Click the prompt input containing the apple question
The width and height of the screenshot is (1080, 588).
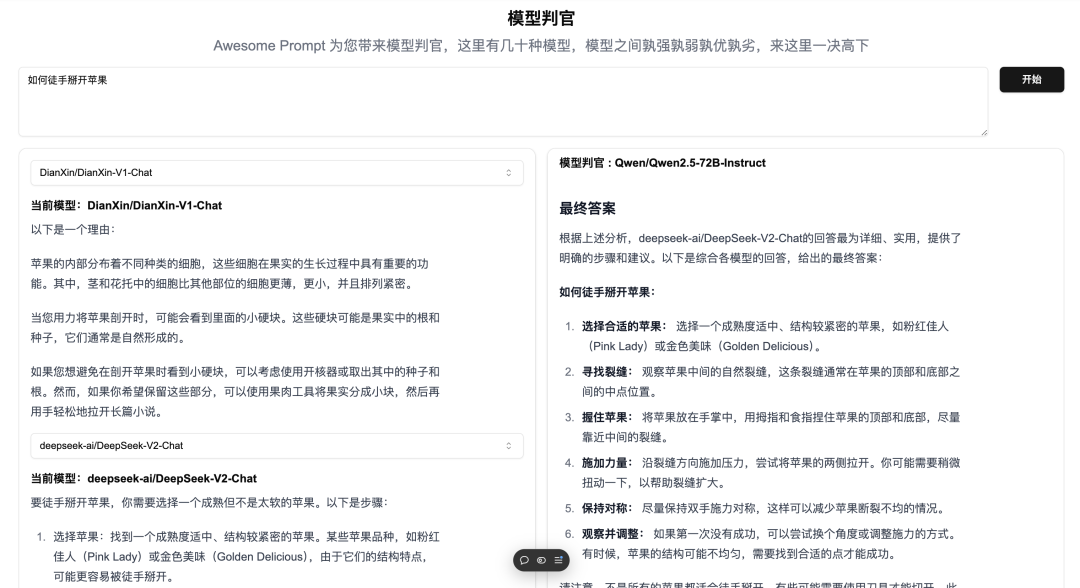pyautogui.click(x=500, y=99)
